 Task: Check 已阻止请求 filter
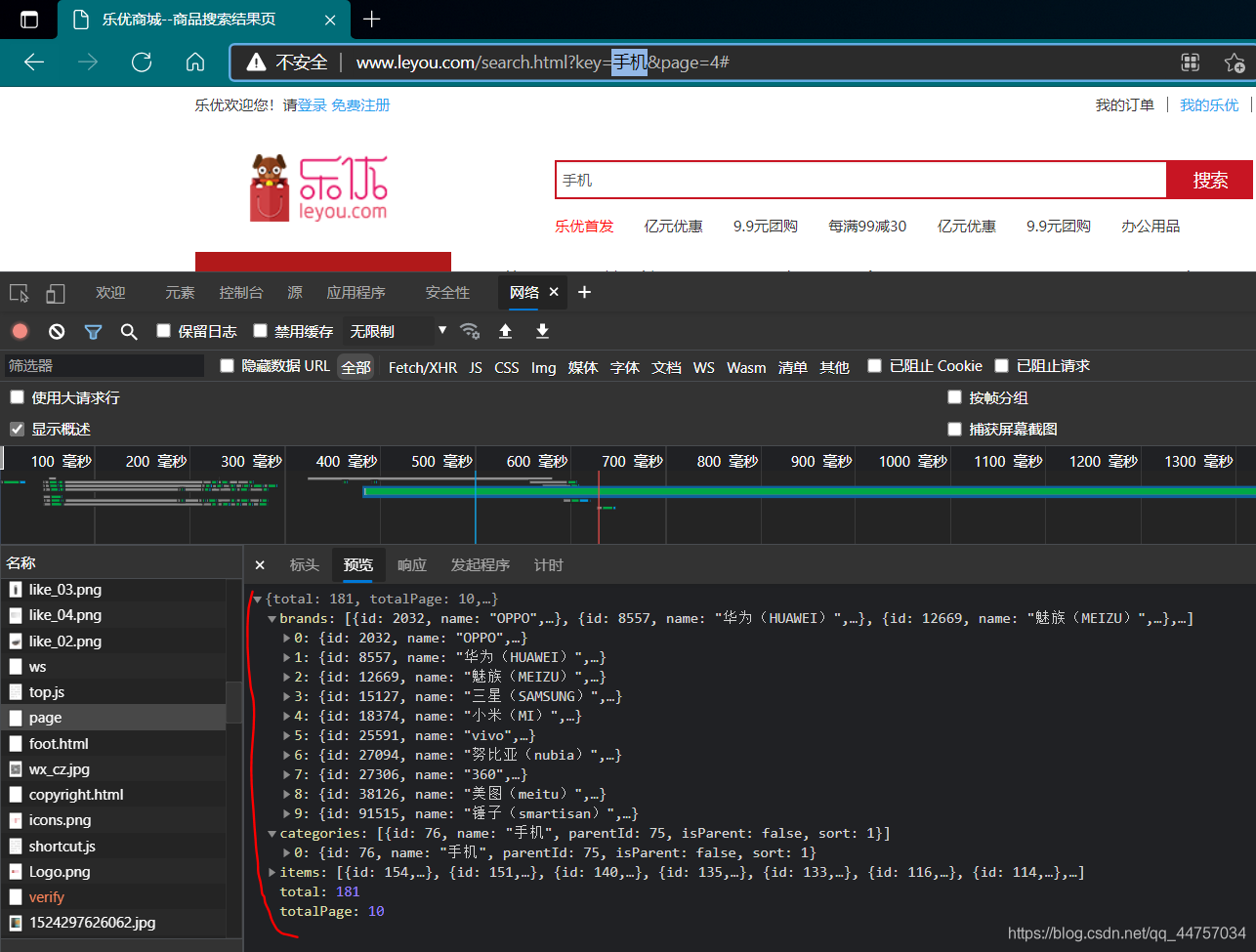click(x=1001, y=365)
